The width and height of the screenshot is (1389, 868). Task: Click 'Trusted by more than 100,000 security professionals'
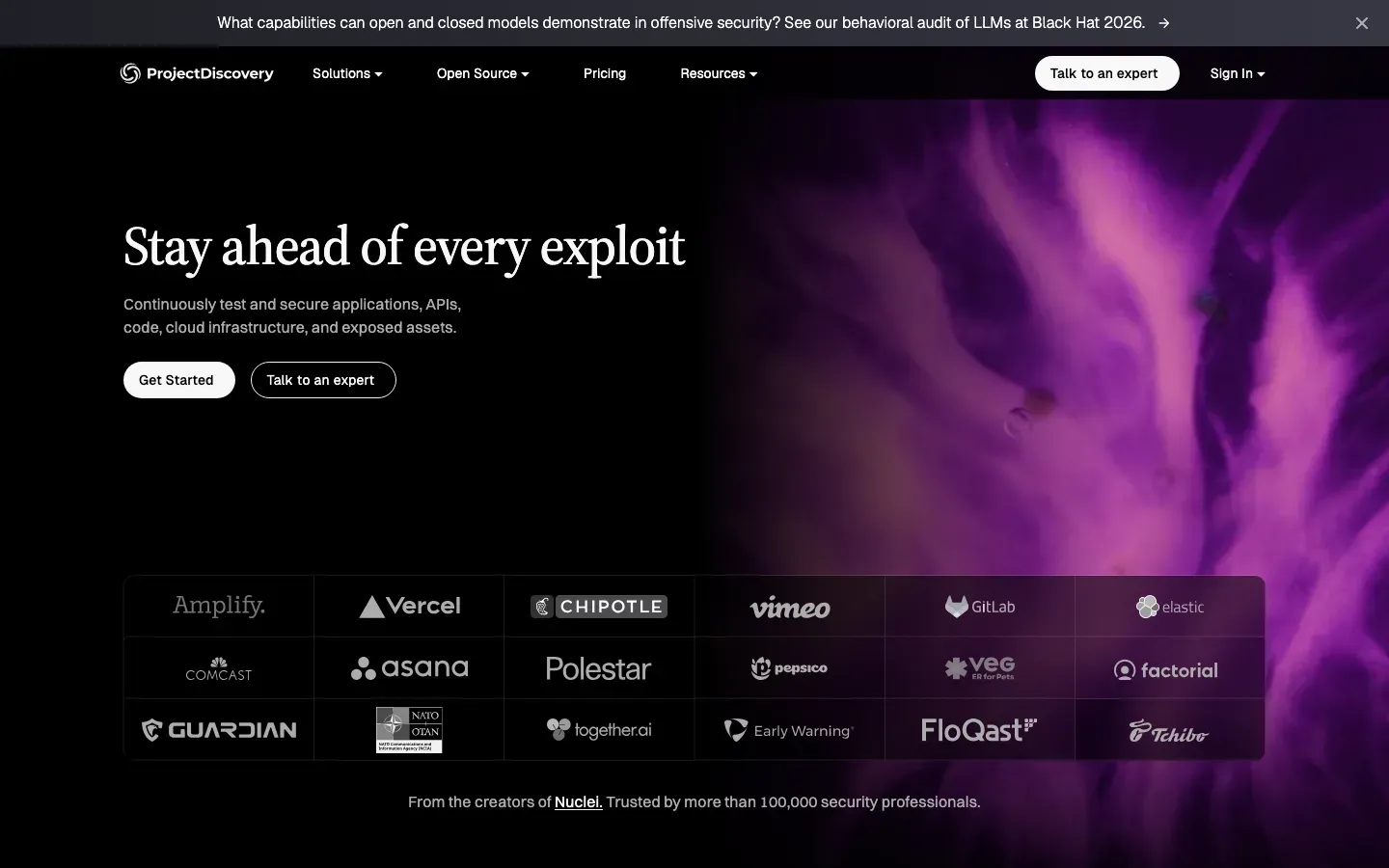click(793, 802)
